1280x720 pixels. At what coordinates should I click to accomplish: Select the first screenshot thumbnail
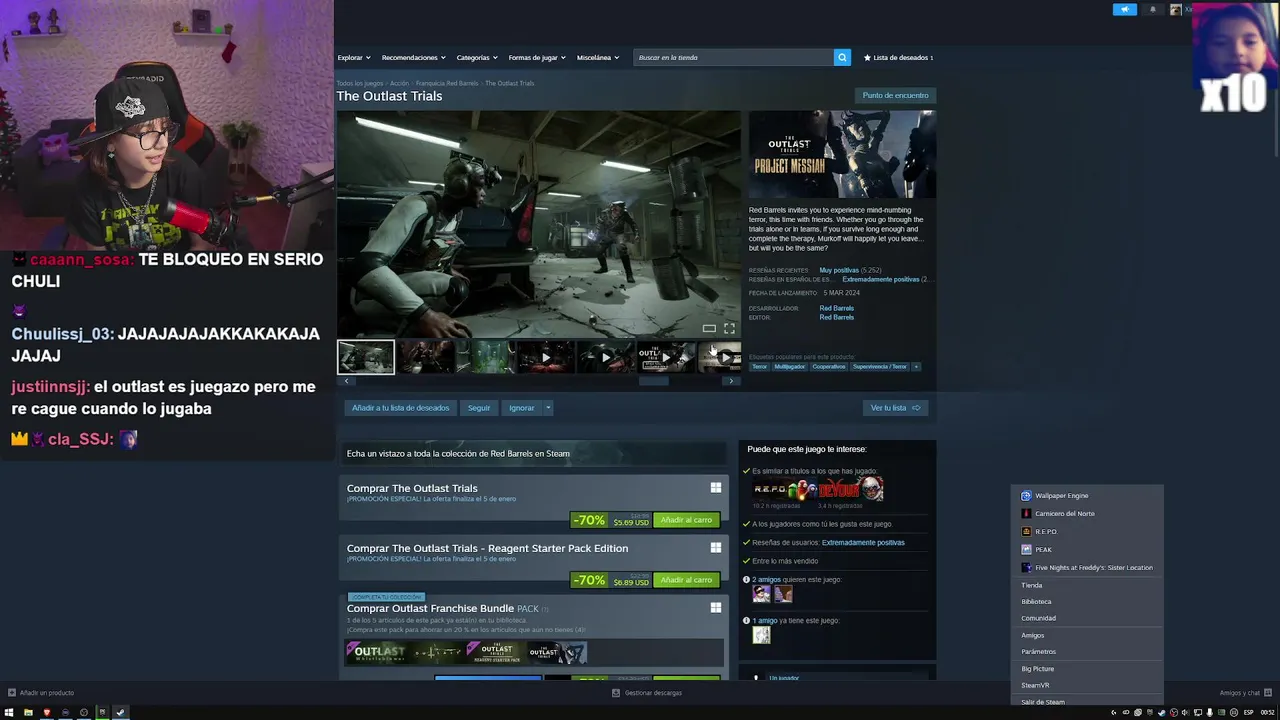click(x=366, y=357)
